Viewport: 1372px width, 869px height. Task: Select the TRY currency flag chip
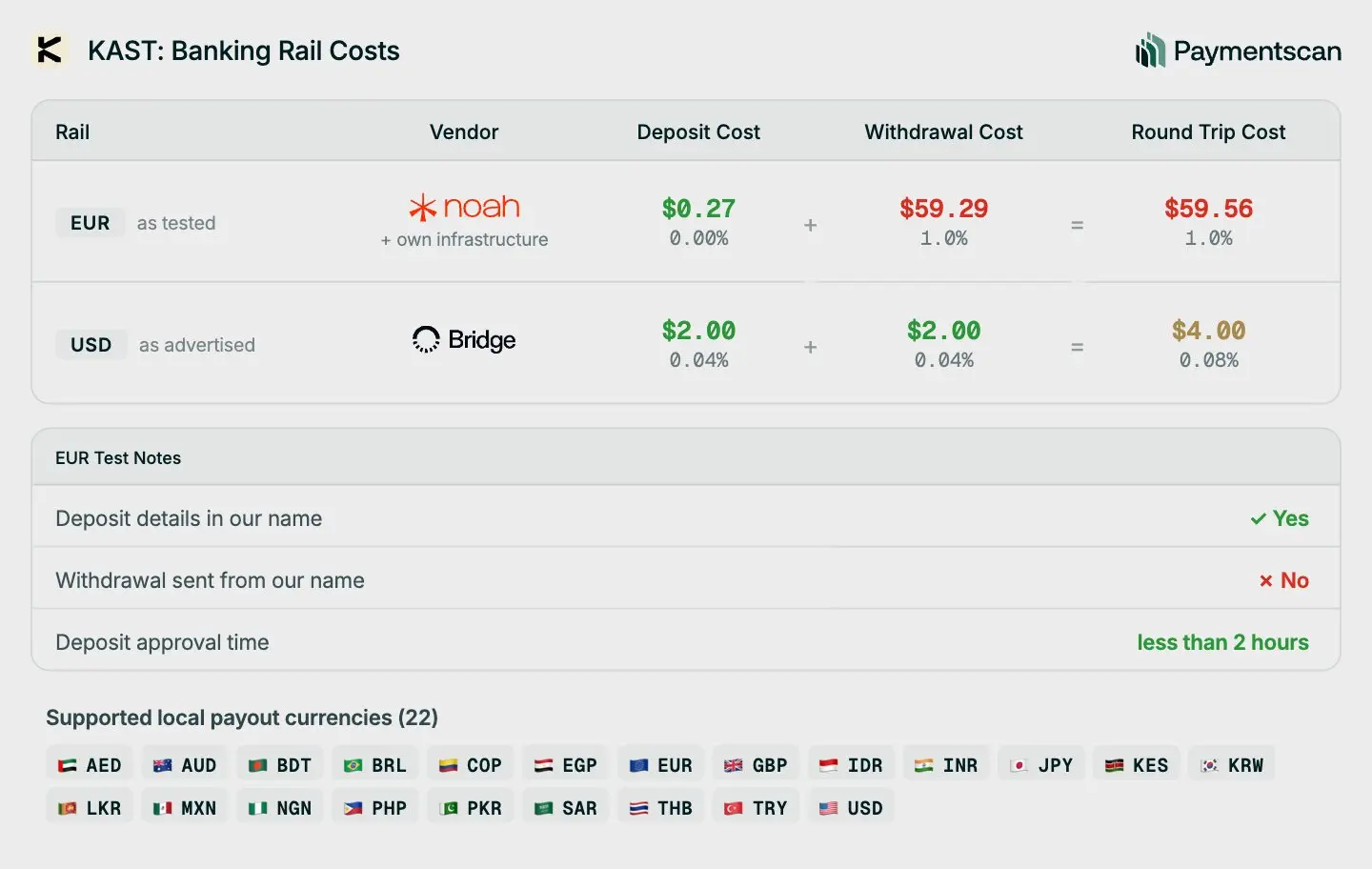click(x=757, y=808)
